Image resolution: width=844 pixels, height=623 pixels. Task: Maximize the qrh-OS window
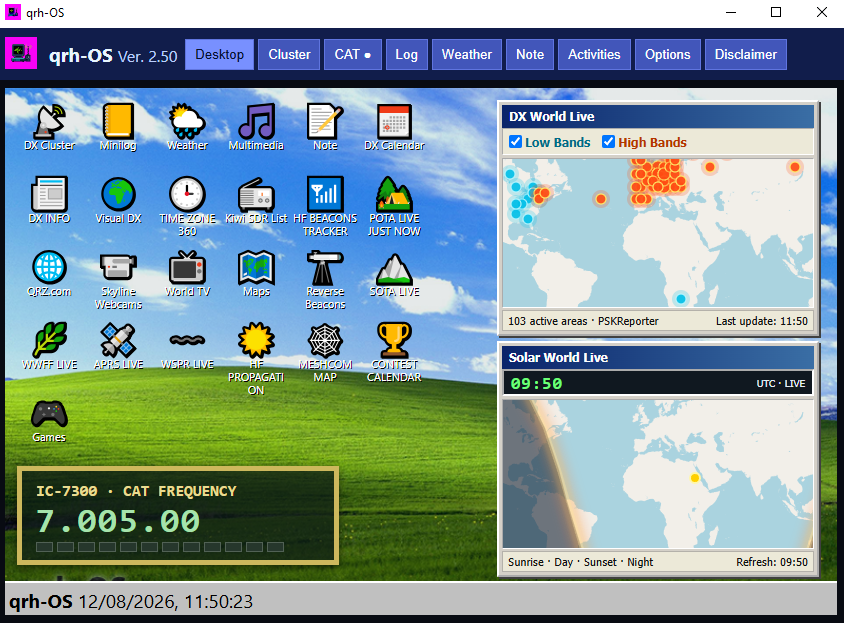point(776,12)
